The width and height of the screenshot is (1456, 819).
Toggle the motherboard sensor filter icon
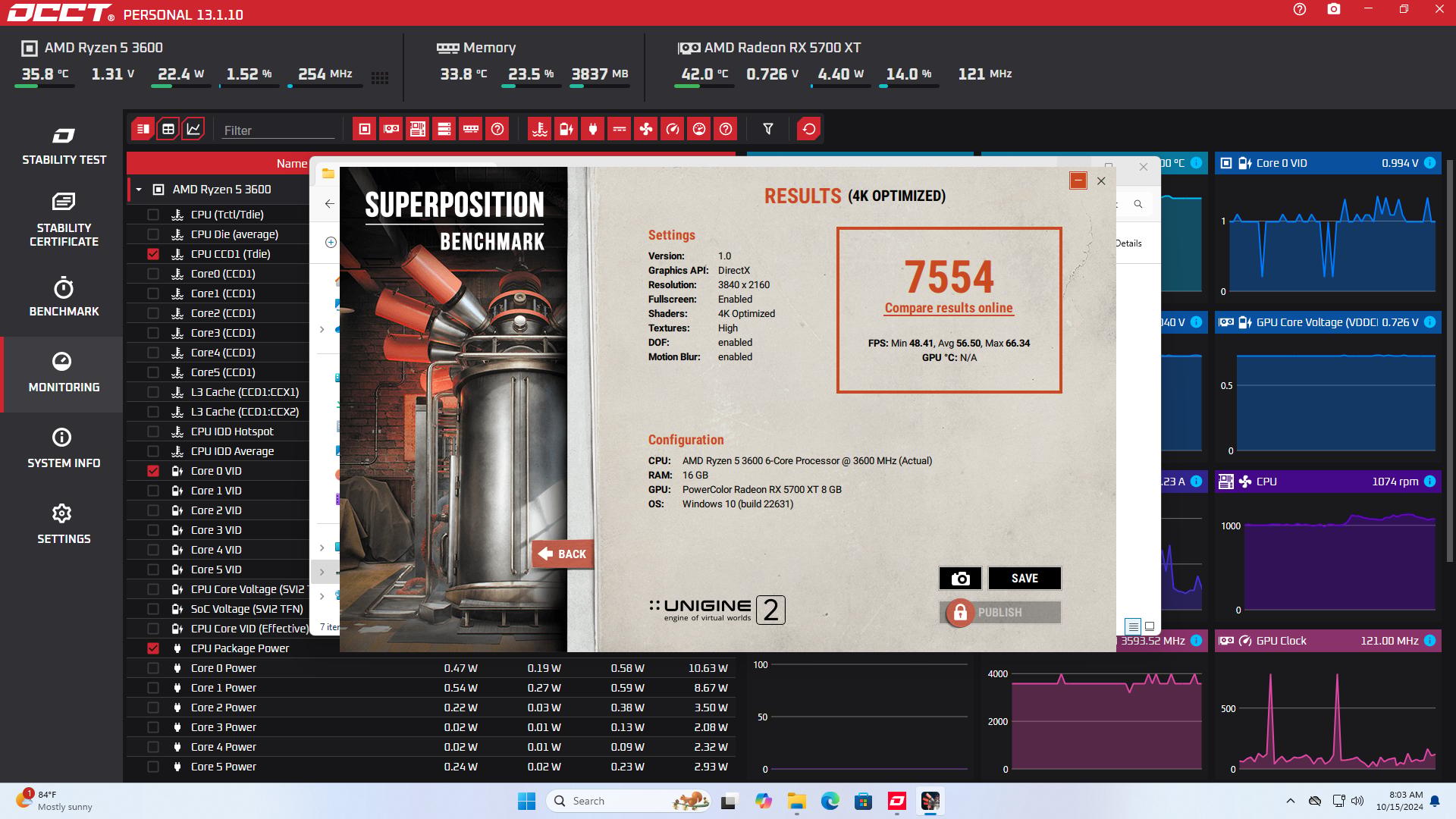click(x=418, y=129)
